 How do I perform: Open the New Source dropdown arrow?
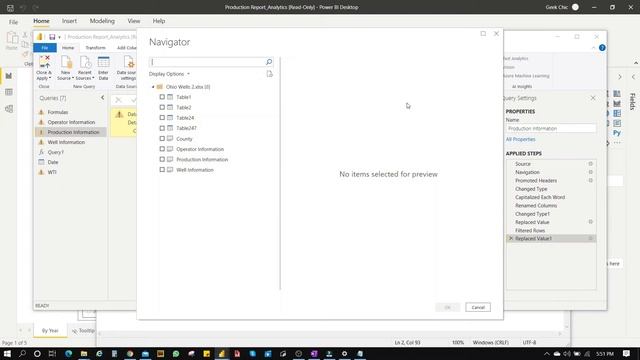[73, 78]
